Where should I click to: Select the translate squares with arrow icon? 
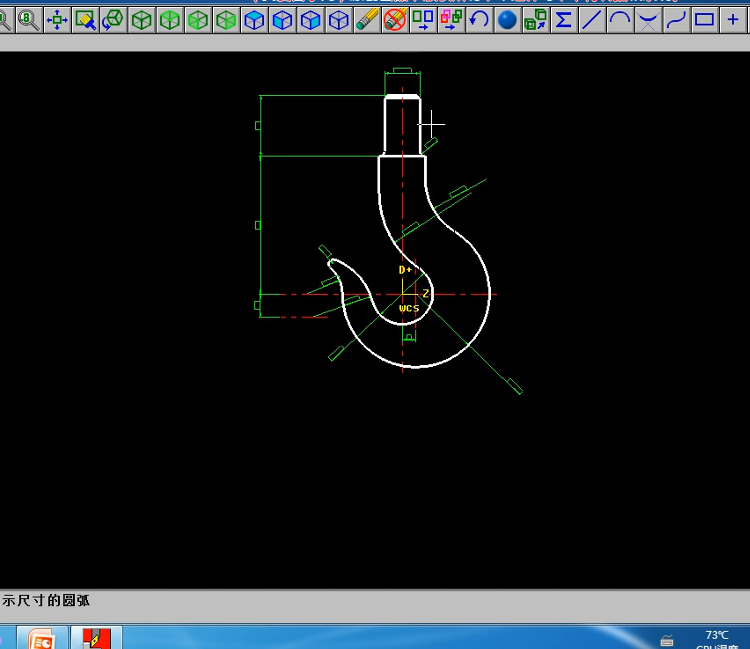tap(423, 19)
